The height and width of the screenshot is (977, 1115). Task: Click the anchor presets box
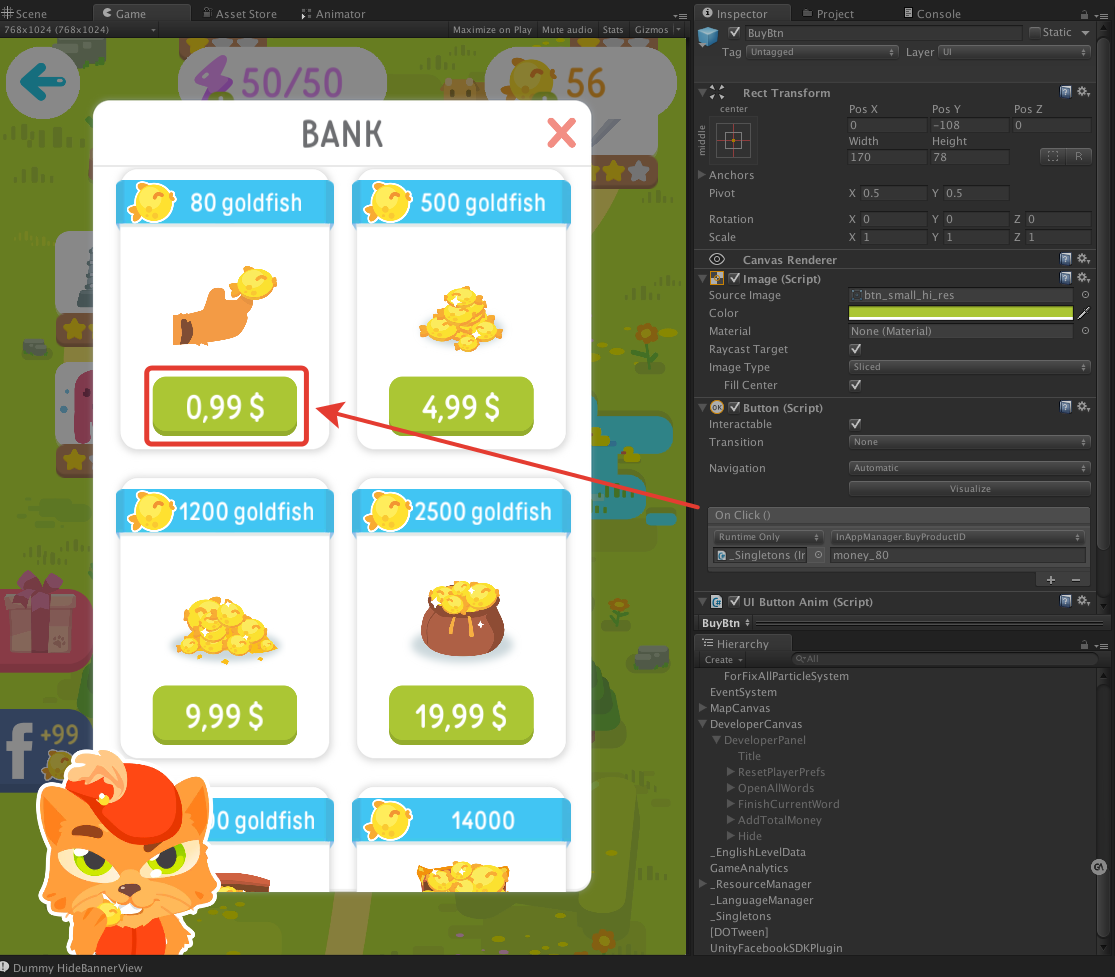[x=733, y=140]
